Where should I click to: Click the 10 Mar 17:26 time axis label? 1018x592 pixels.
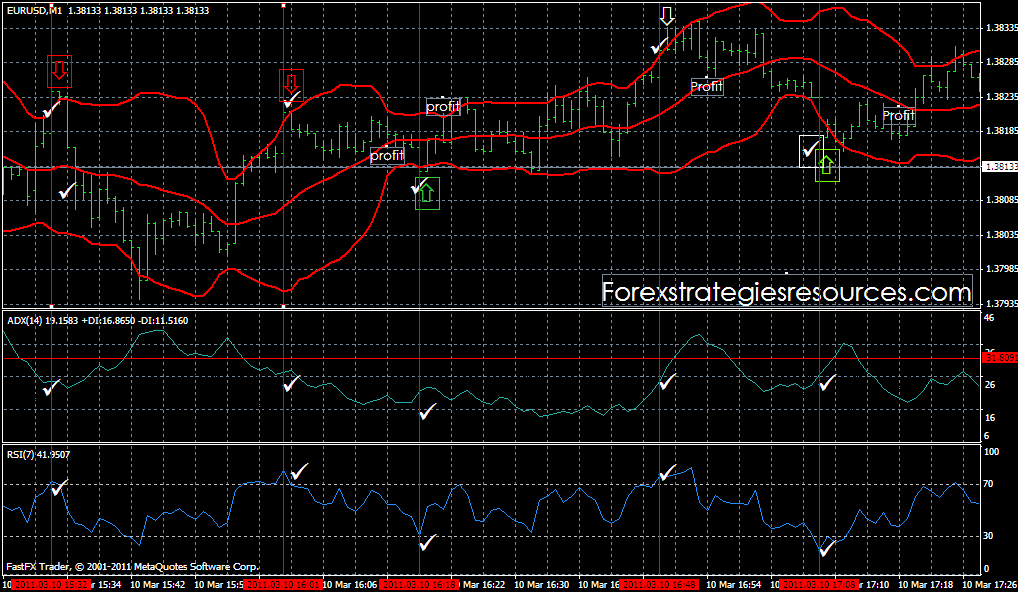click(x=989, y=585)
